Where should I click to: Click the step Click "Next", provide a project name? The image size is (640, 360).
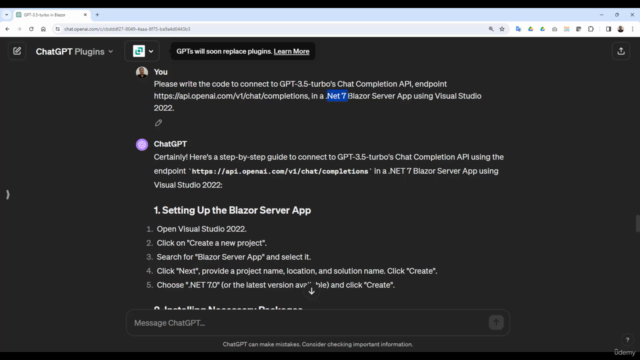[x=297, y=271]
